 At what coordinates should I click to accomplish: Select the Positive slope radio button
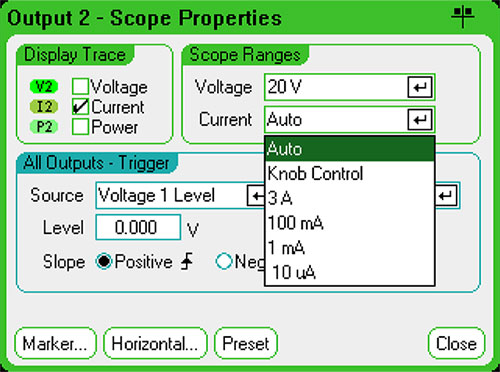104,261
